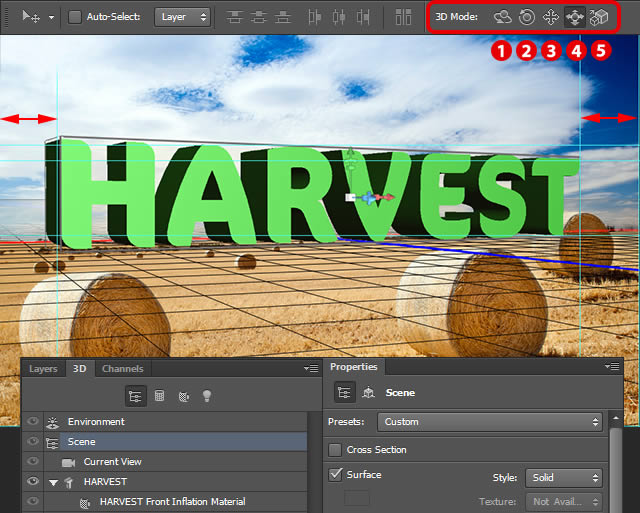Click Properties scrollbar up arrow
The width and height of the screenshot is (640, 513).
(616, 418)
